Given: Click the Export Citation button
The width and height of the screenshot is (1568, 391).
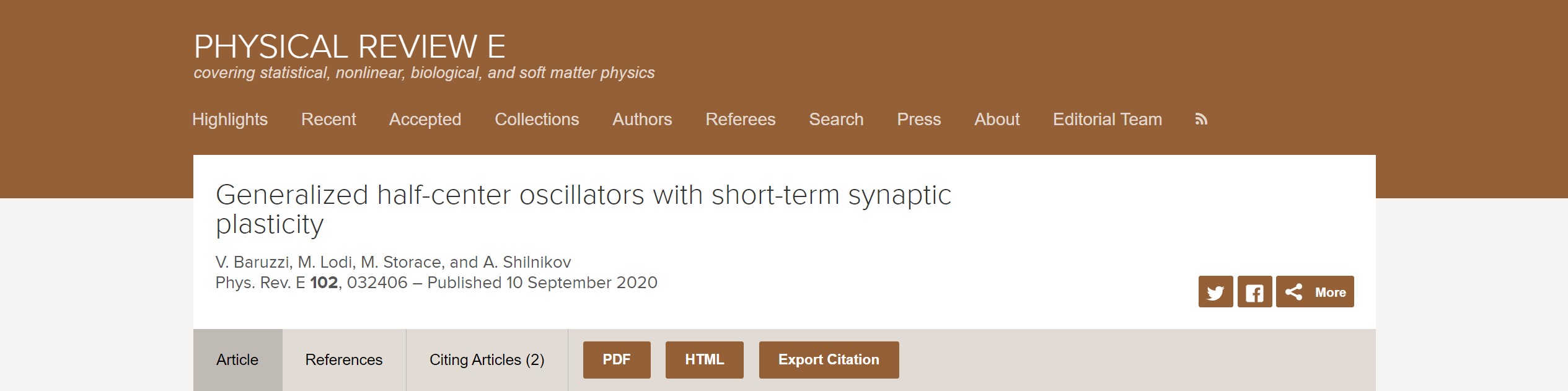Looking at the screenshot, I should [829, 360].
